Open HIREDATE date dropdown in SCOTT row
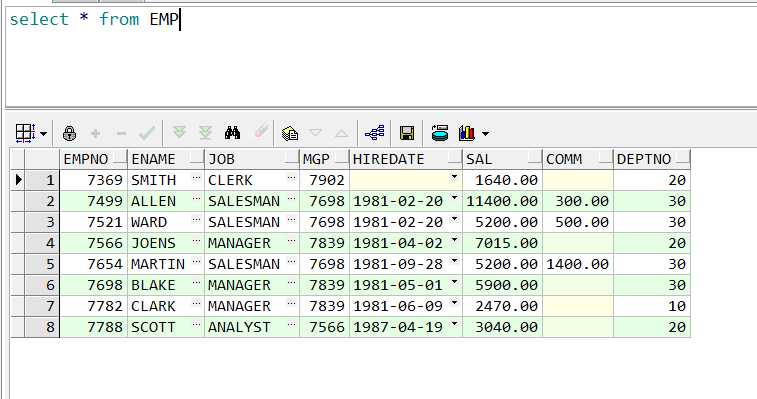Viewport: 757px width, 399px height. tap(454, 324)
